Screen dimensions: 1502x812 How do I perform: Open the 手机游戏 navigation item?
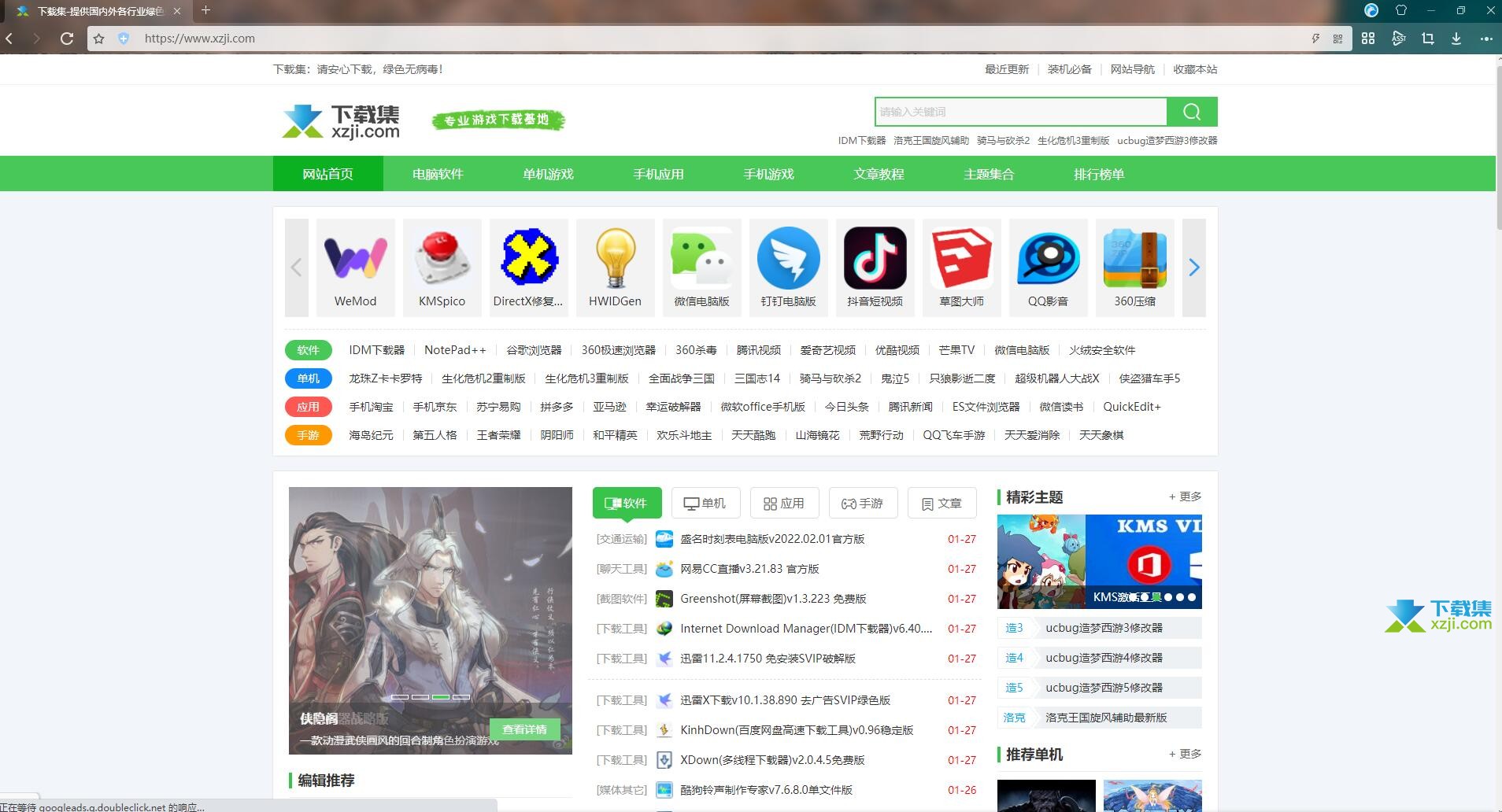[x=769, y=174]
